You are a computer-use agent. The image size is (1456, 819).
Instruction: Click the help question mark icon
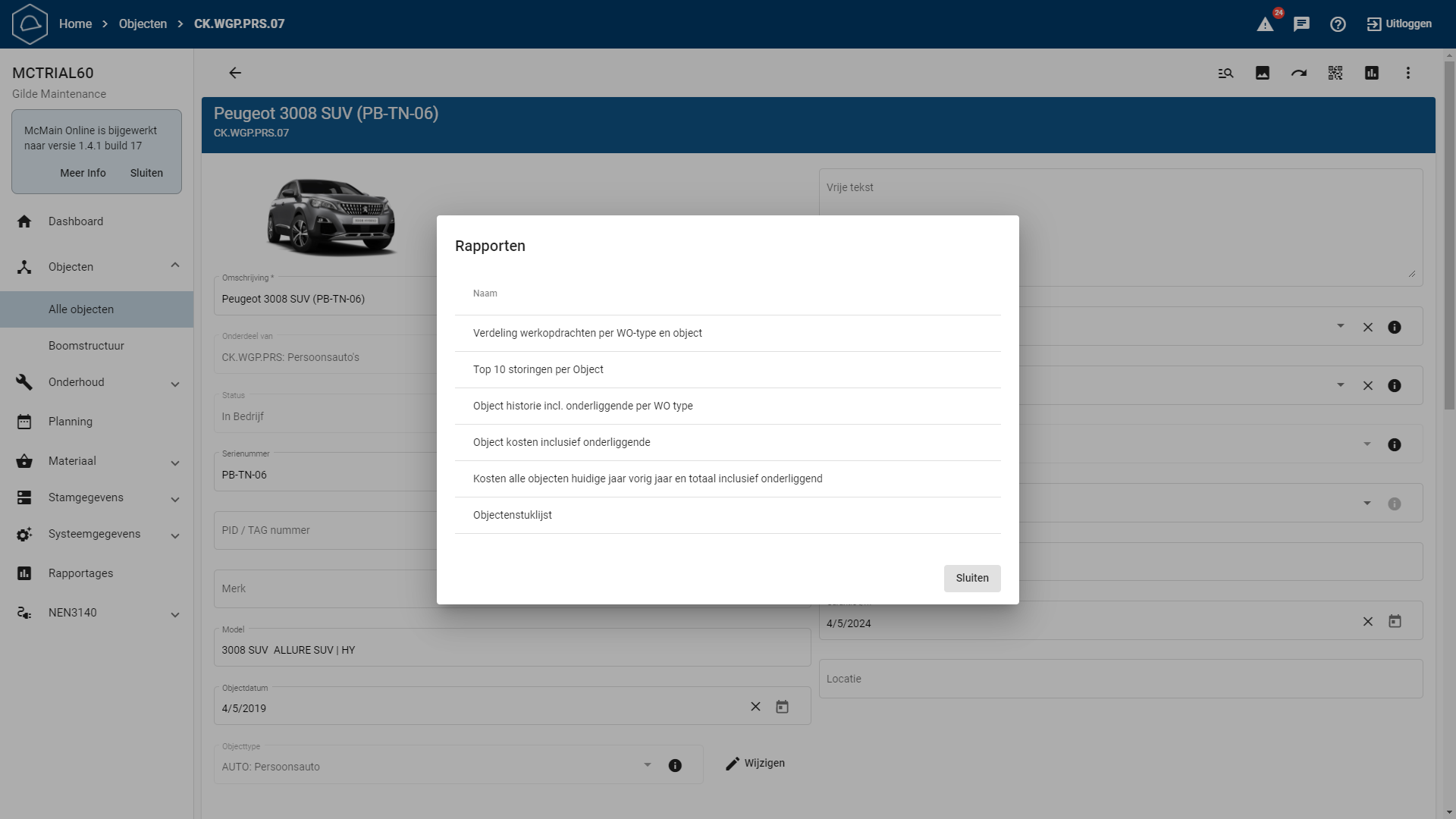pyautogui.click(x=1338, y=24)
